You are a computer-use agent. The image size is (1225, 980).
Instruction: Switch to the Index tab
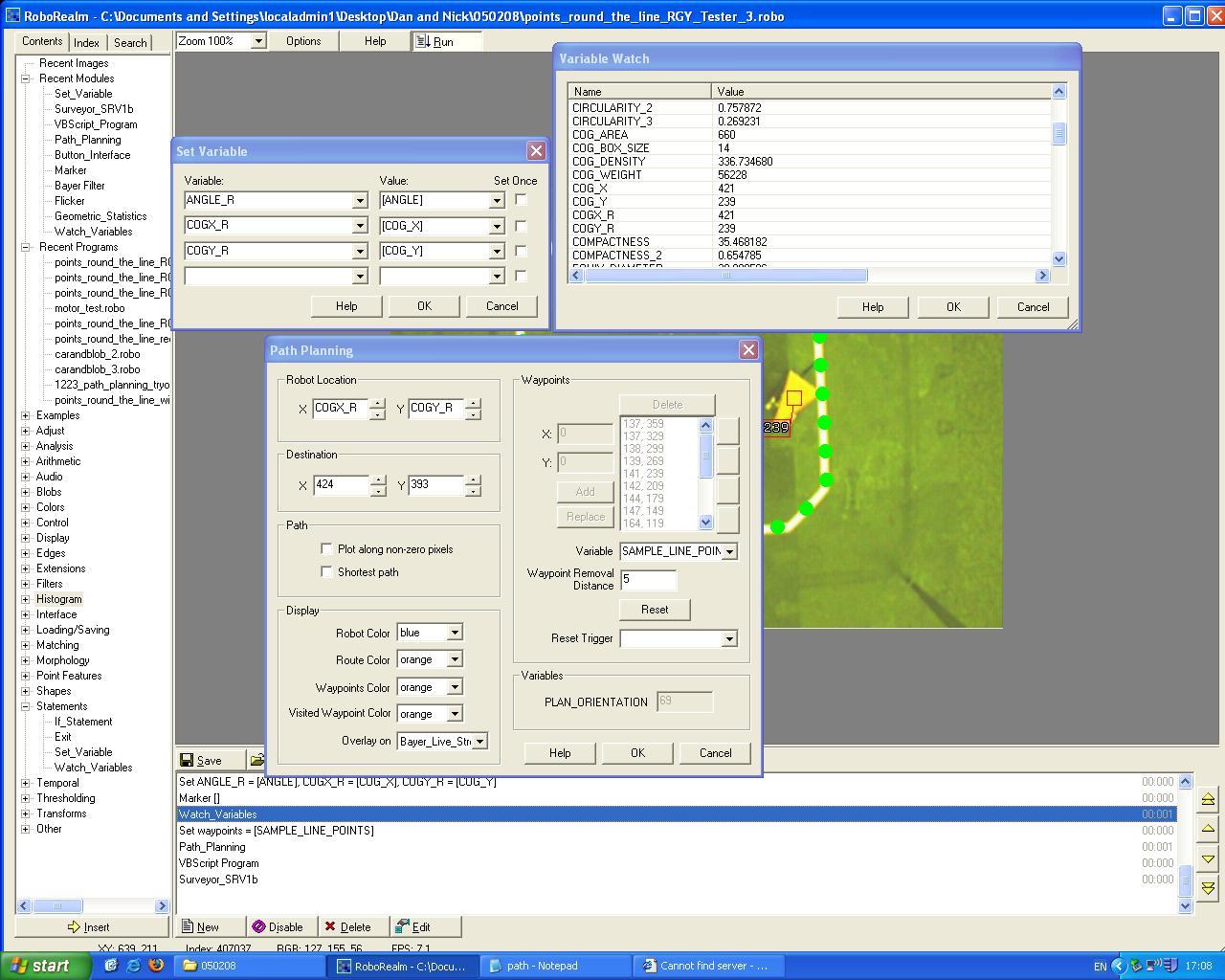tap(86, 42)
